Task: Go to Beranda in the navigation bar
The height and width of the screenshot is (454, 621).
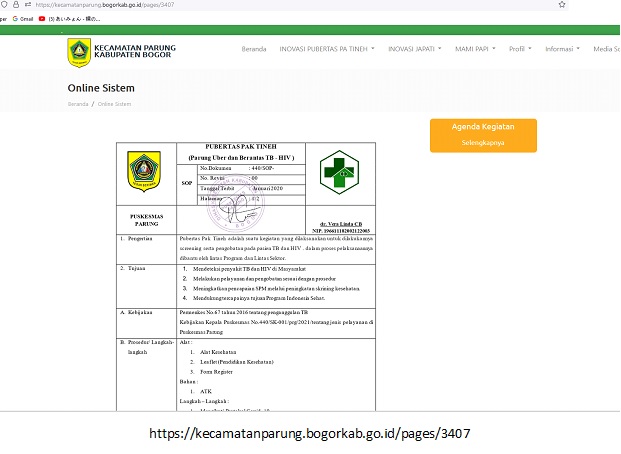Action: point(254,49)
